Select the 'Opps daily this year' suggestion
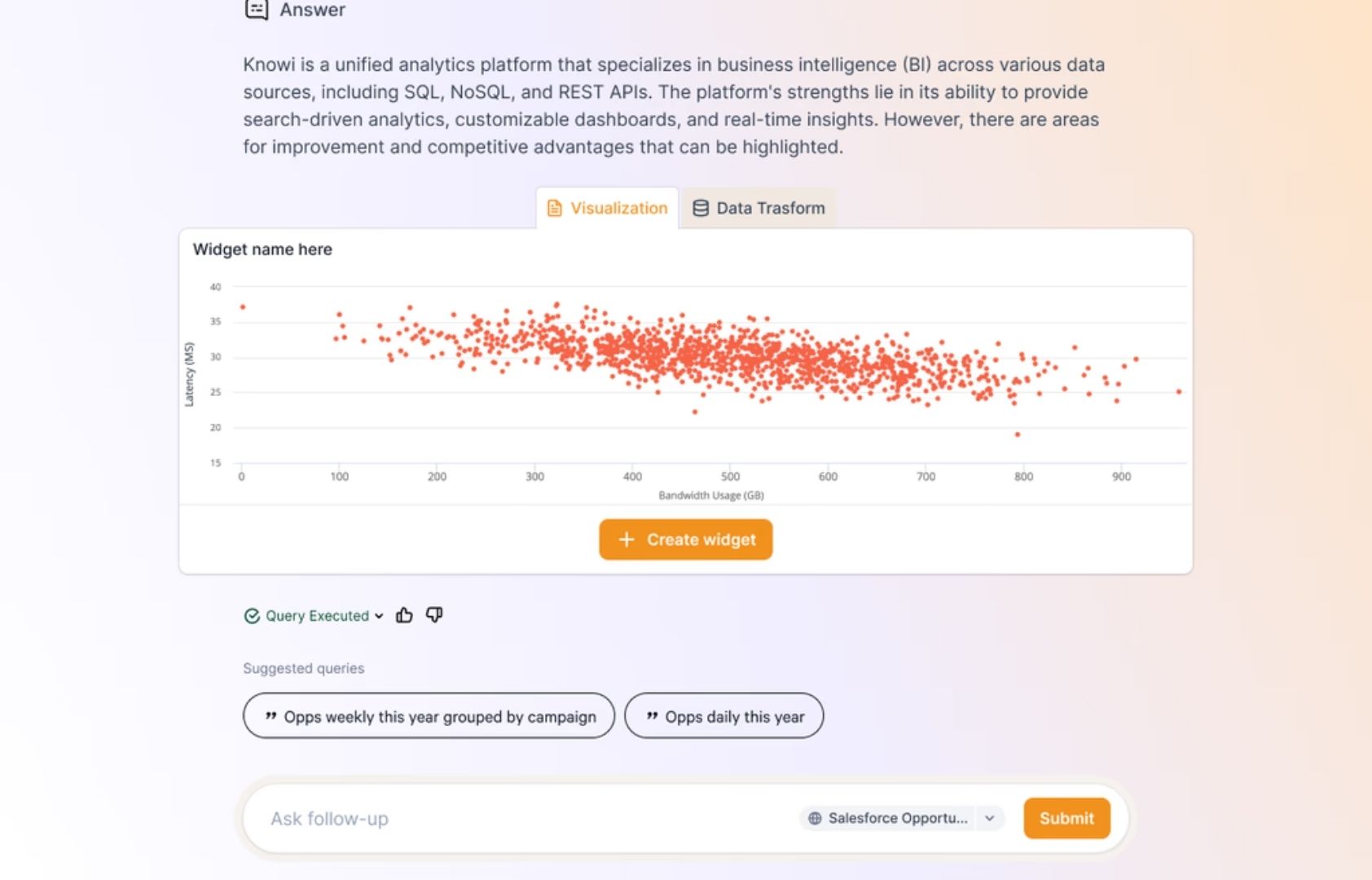The height and width of the screenshot is (880, 1372). point(723,716)
